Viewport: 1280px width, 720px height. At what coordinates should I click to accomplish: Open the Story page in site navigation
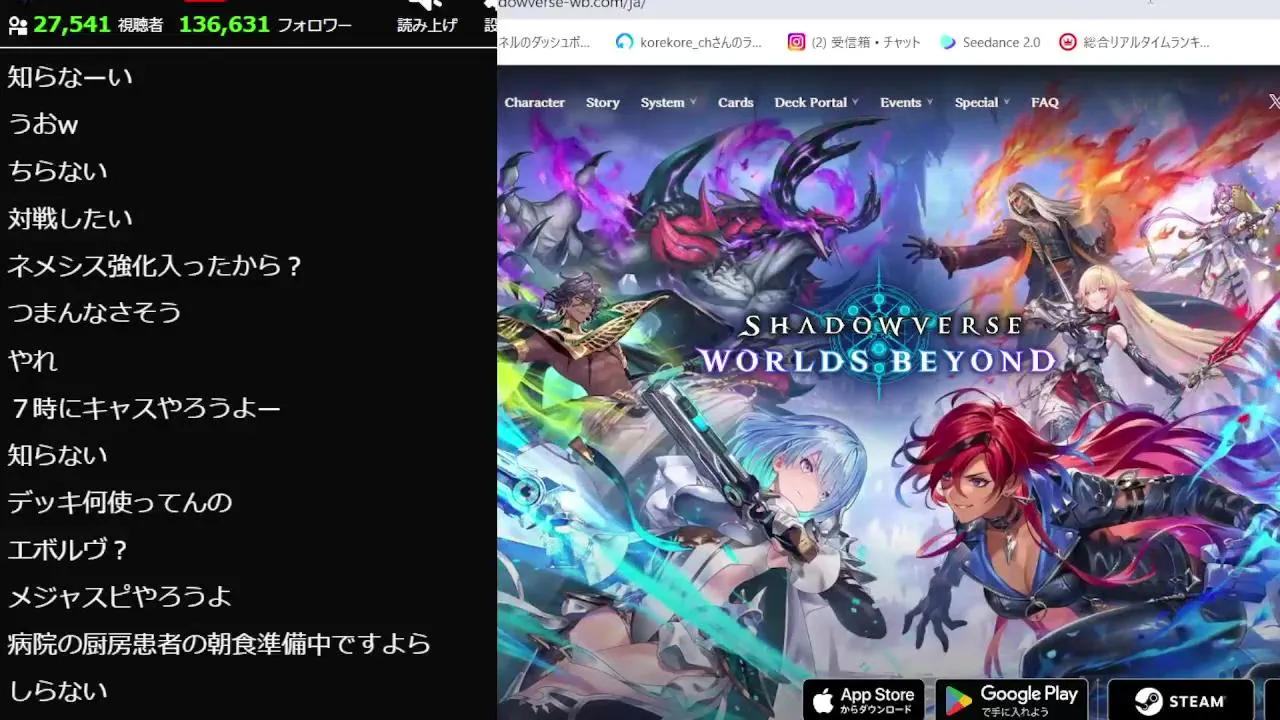pos(602,102)
